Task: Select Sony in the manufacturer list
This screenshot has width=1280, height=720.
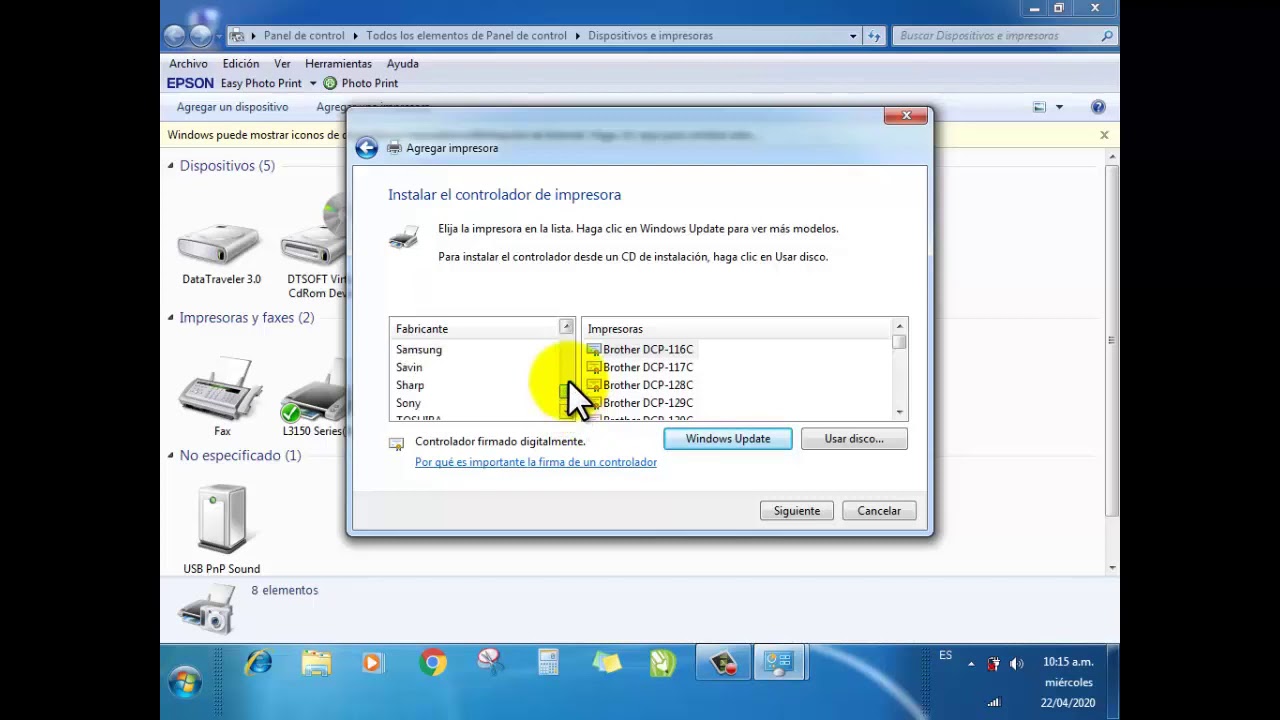Action: (x=408, y=404)
